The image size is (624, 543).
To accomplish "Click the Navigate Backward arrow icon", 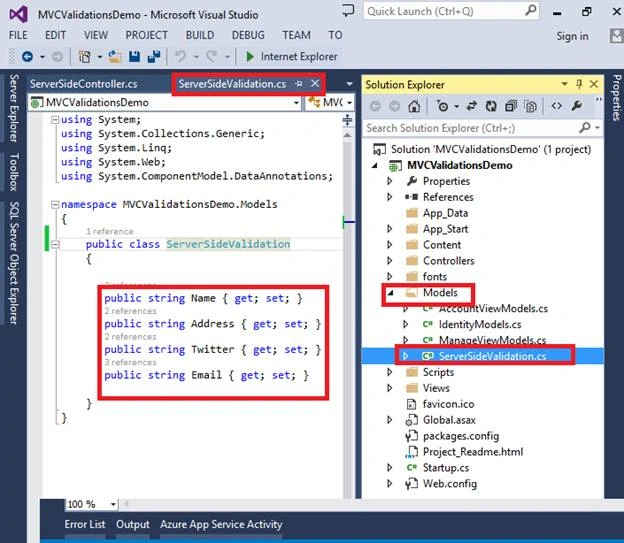I will (x=27, y=57).
